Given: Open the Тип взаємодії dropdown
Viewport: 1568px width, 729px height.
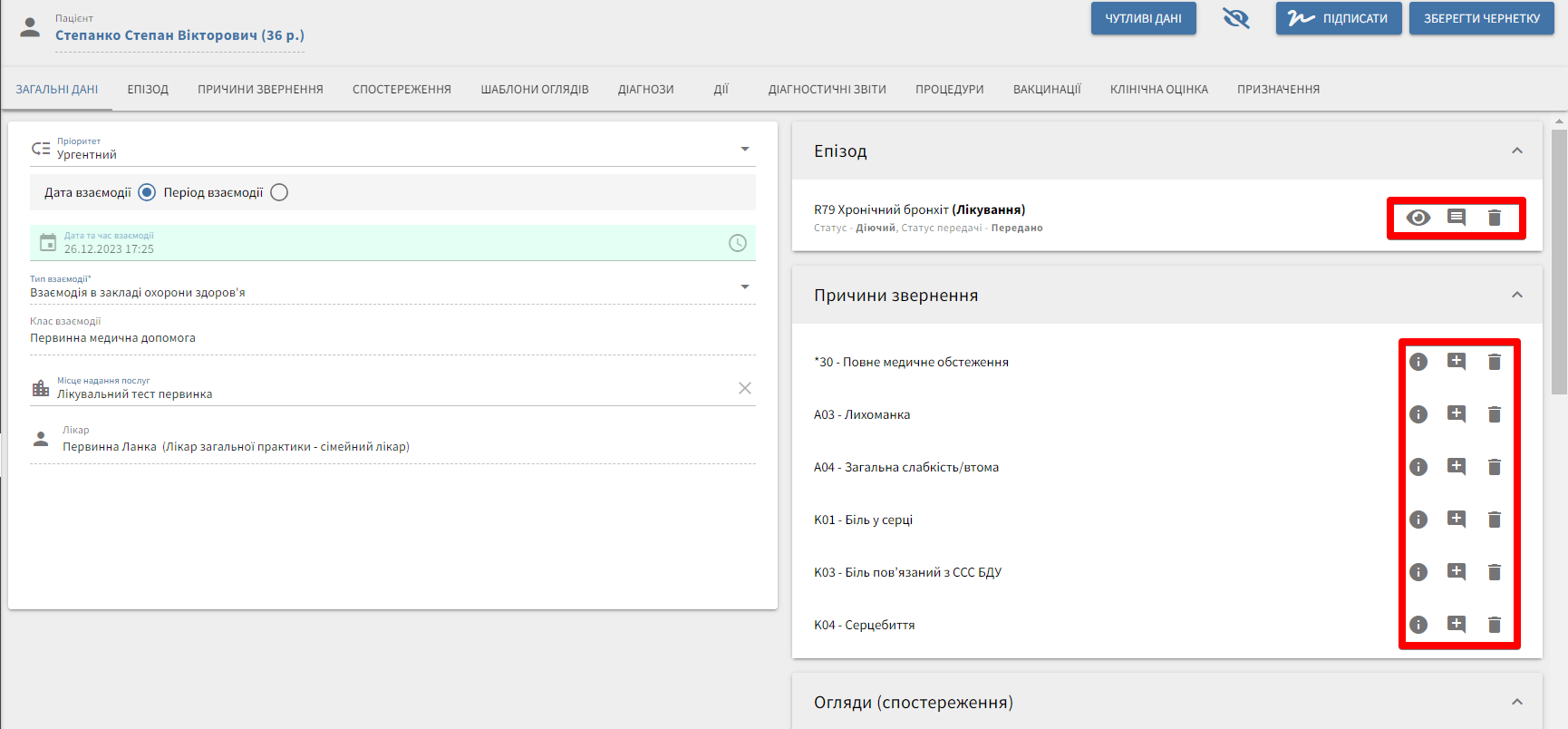Looking at the screenshot, I should point(744,287).
